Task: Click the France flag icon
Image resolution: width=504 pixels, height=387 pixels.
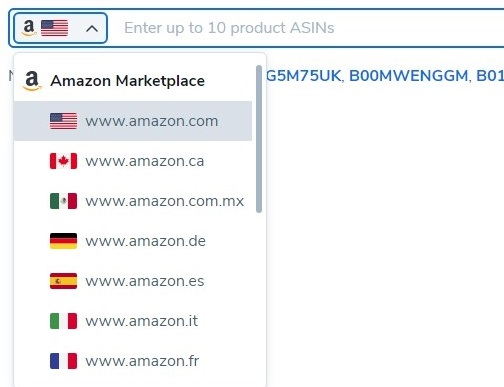Action: coord(63,361)
